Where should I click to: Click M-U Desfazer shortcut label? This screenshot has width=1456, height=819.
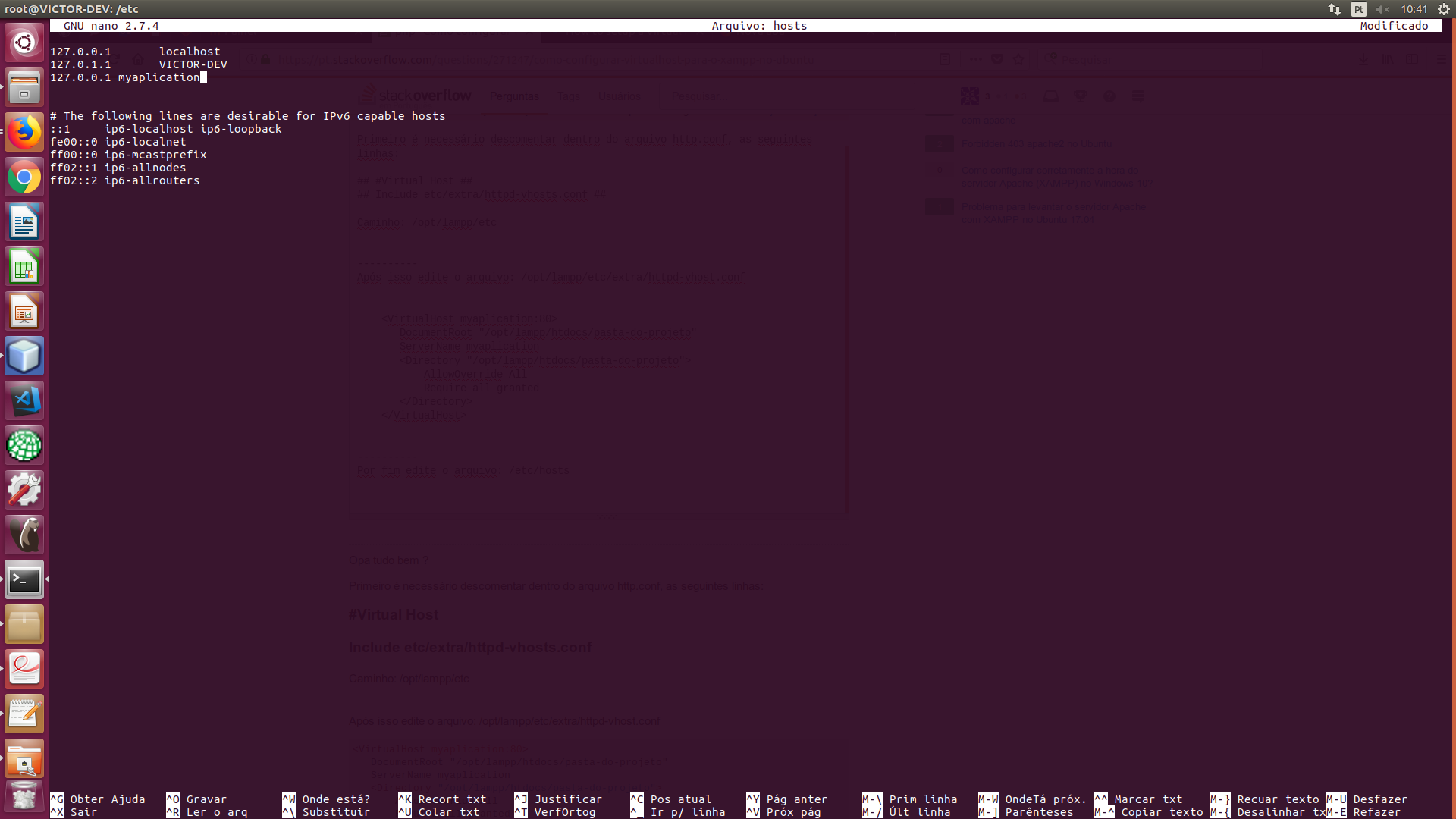[x=1367, y=799]
